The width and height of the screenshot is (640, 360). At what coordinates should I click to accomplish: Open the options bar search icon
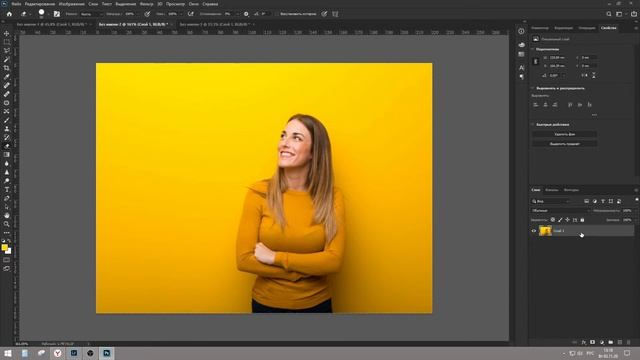[609, 14]
